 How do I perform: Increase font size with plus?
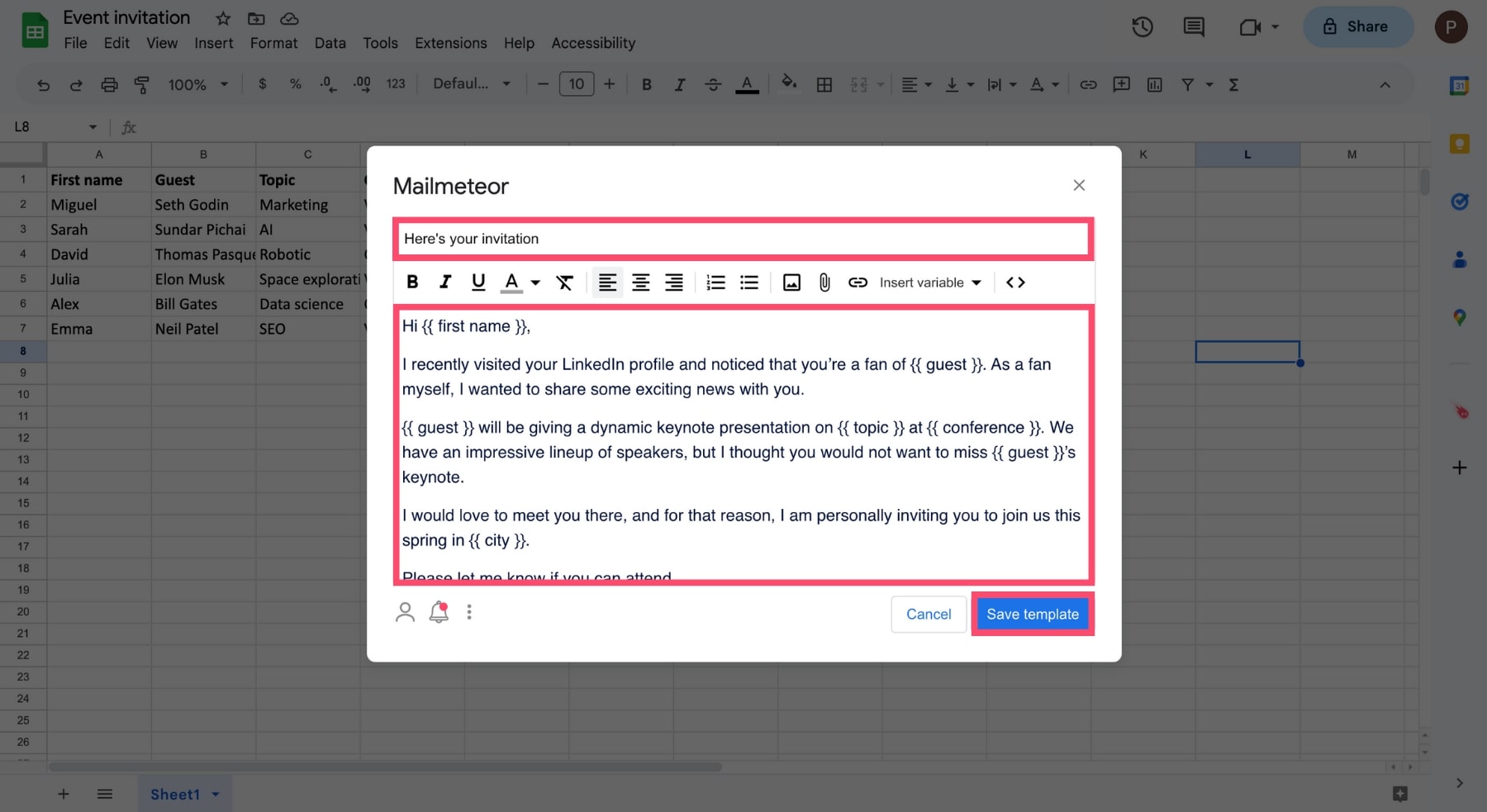610,83
